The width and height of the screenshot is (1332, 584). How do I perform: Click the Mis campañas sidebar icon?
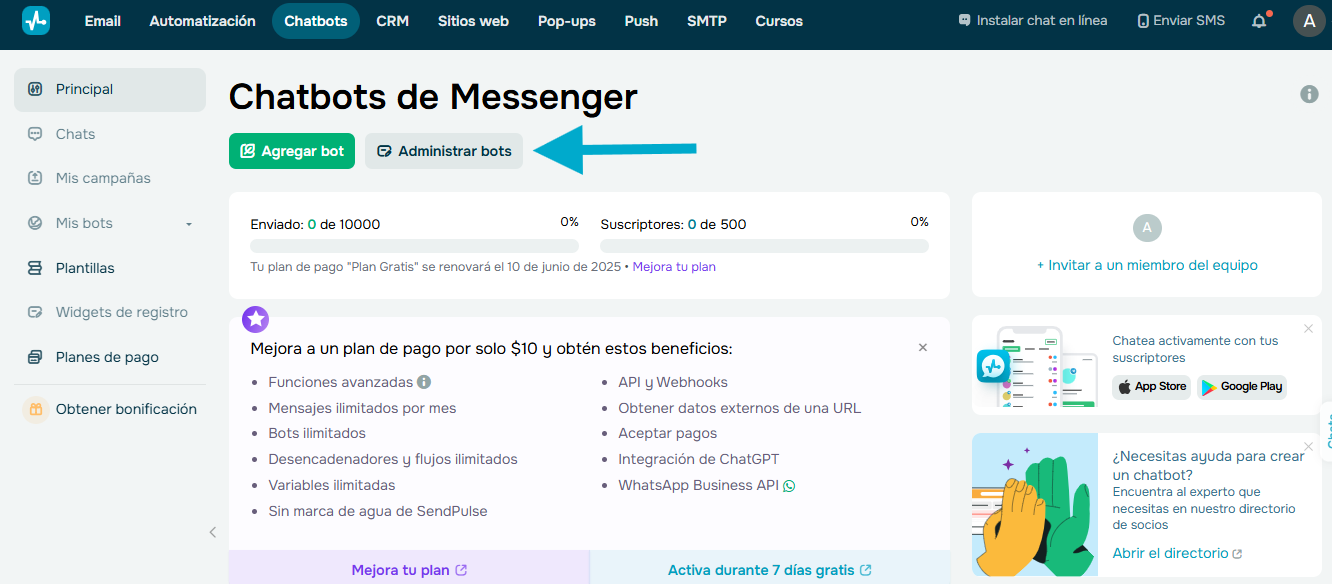[x=35, y=178]
